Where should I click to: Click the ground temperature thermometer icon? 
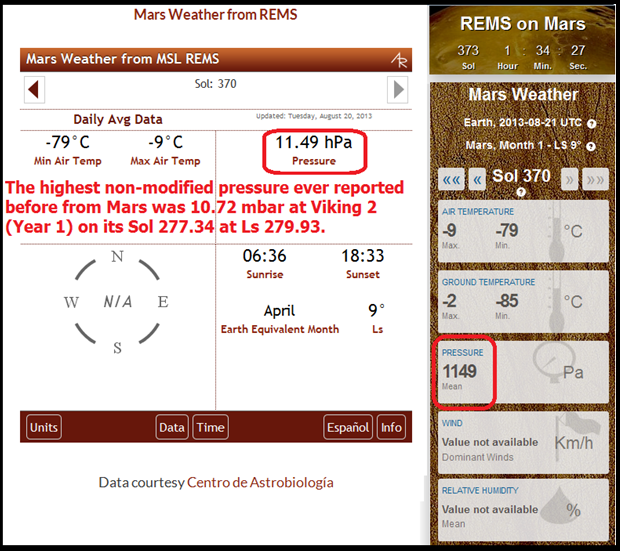556,301
